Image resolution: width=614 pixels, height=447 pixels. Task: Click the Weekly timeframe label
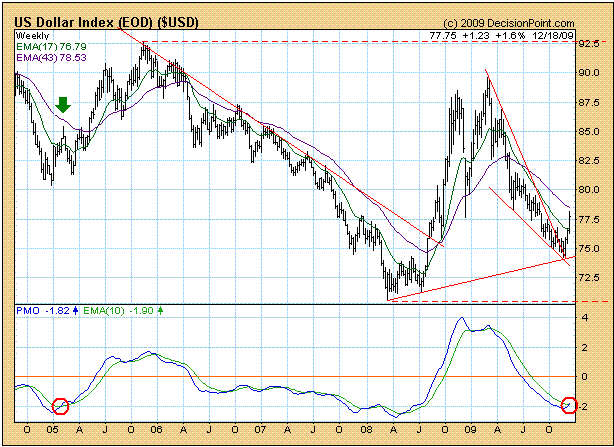point(32,35)
